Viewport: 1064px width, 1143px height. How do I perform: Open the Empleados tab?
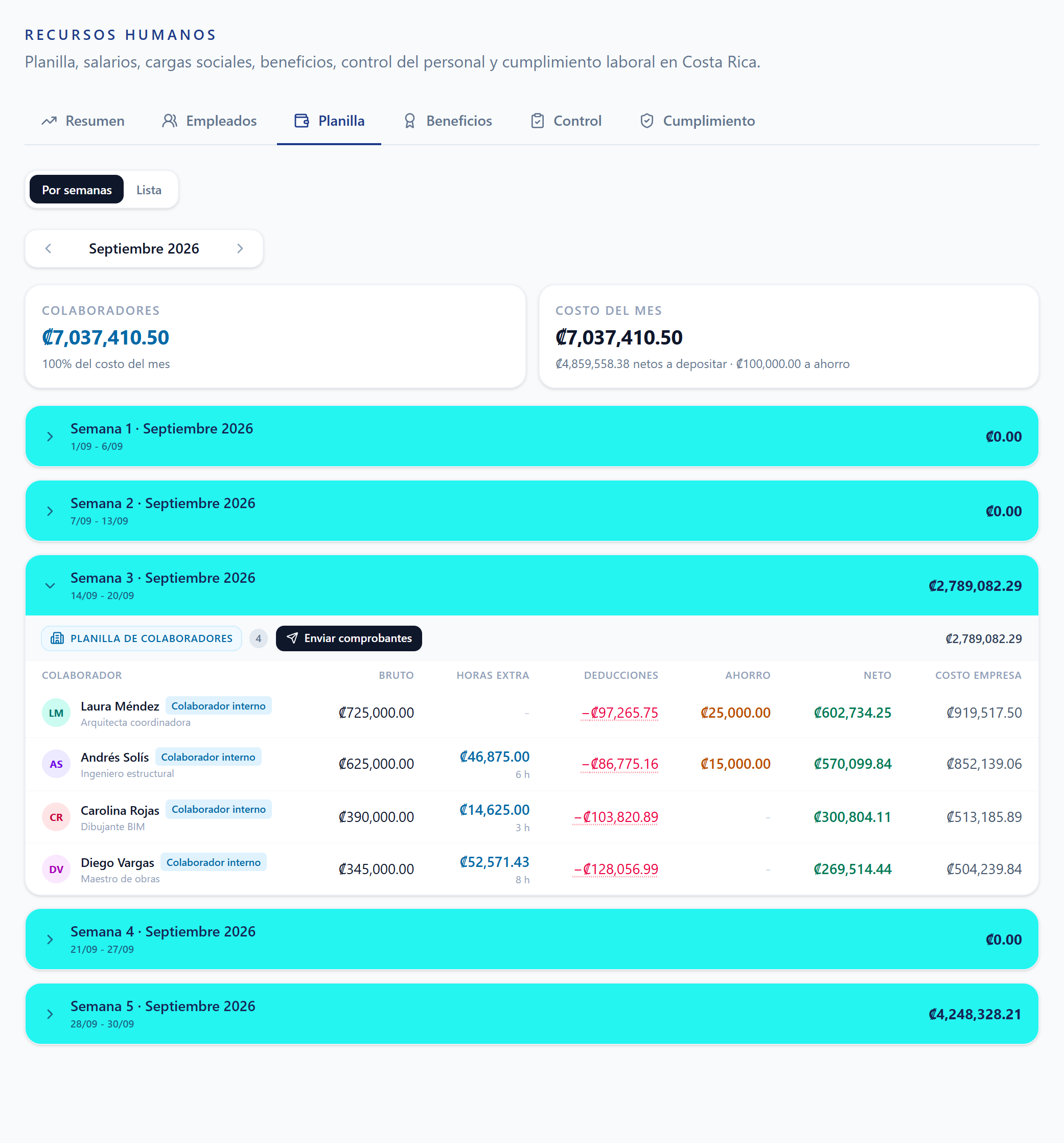[x=209, y=121]
